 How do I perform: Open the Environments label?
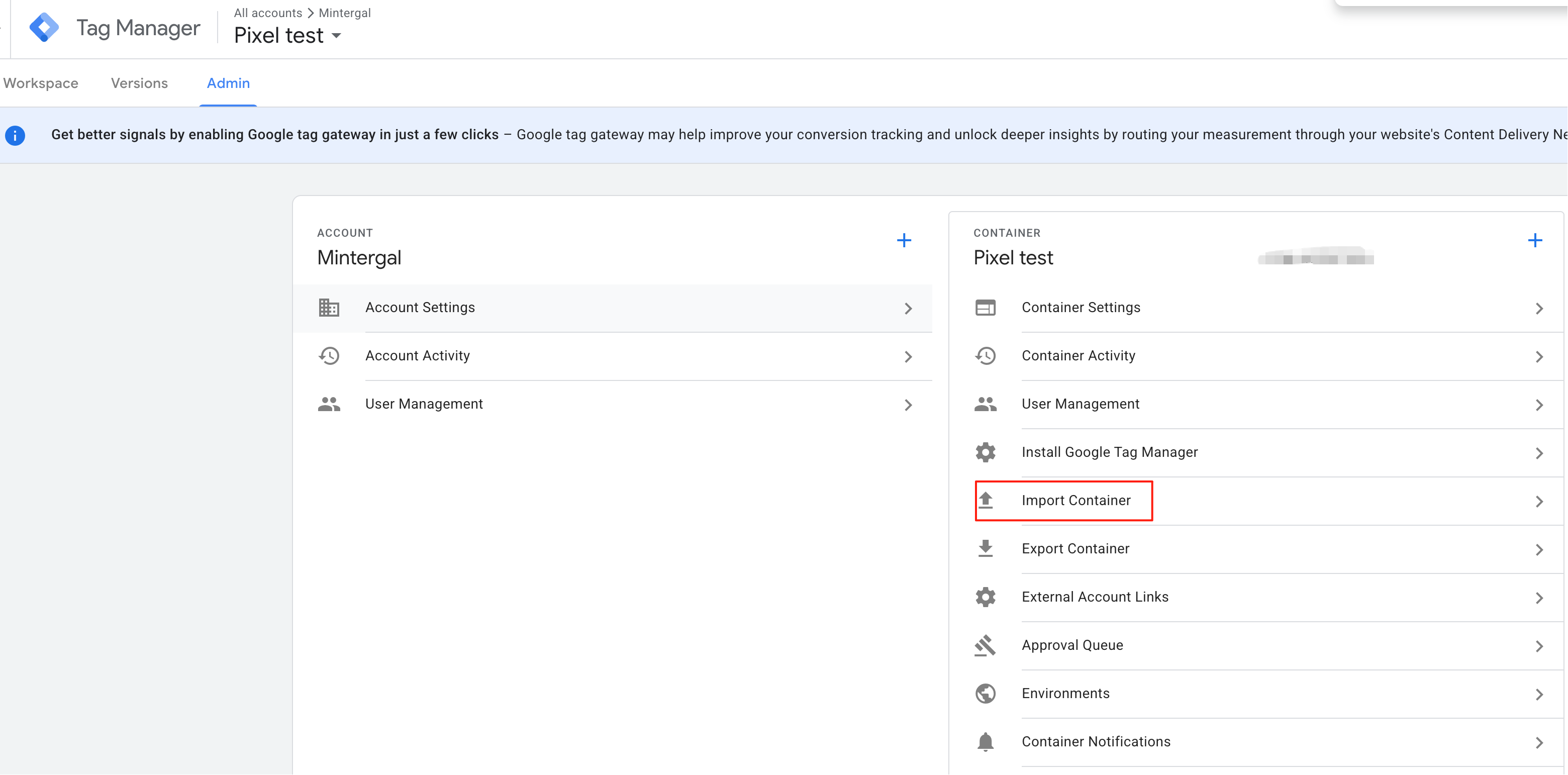pyautogui.click(x=1066, y=694)
